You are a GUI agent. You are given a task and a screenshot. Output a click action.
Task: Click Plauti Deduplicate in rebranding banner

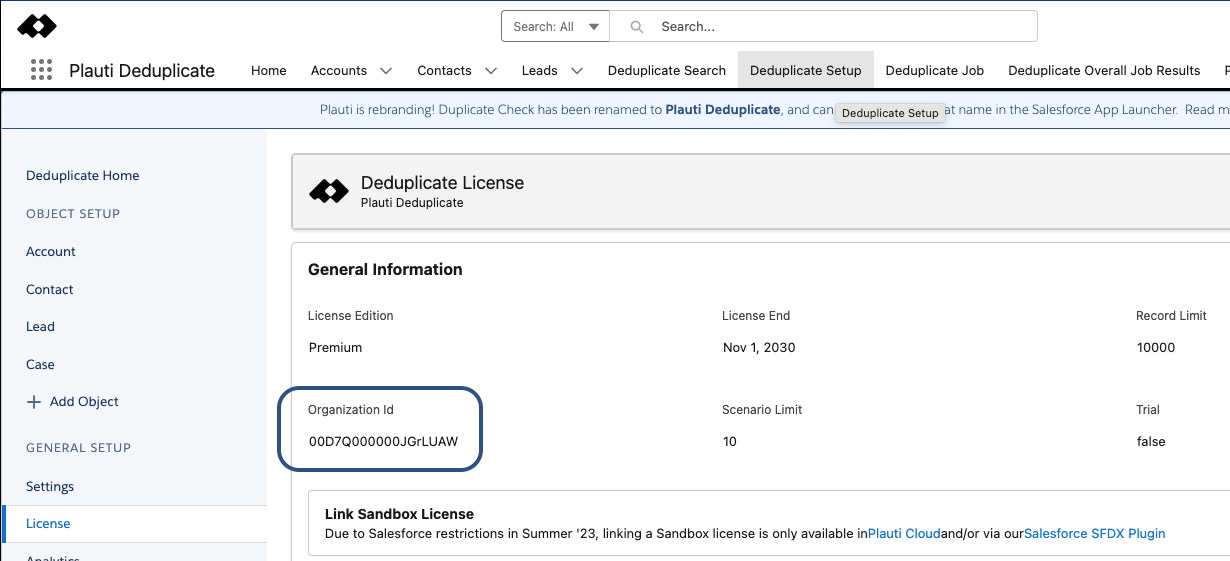coord(722,110)
